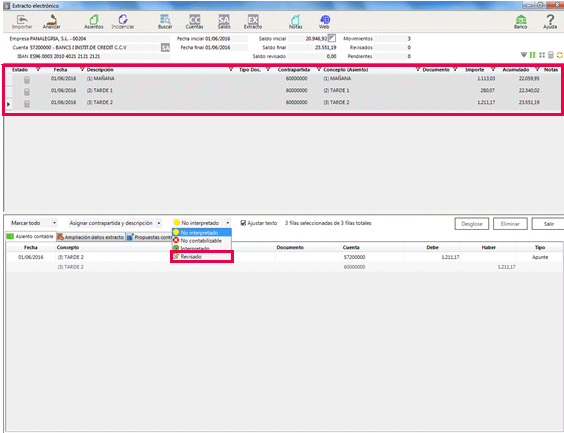This screenshot has height=433, width=564.
Task: Choose No contabilizable in the status list
Action: pyautogui.click(x=202, y=241)
